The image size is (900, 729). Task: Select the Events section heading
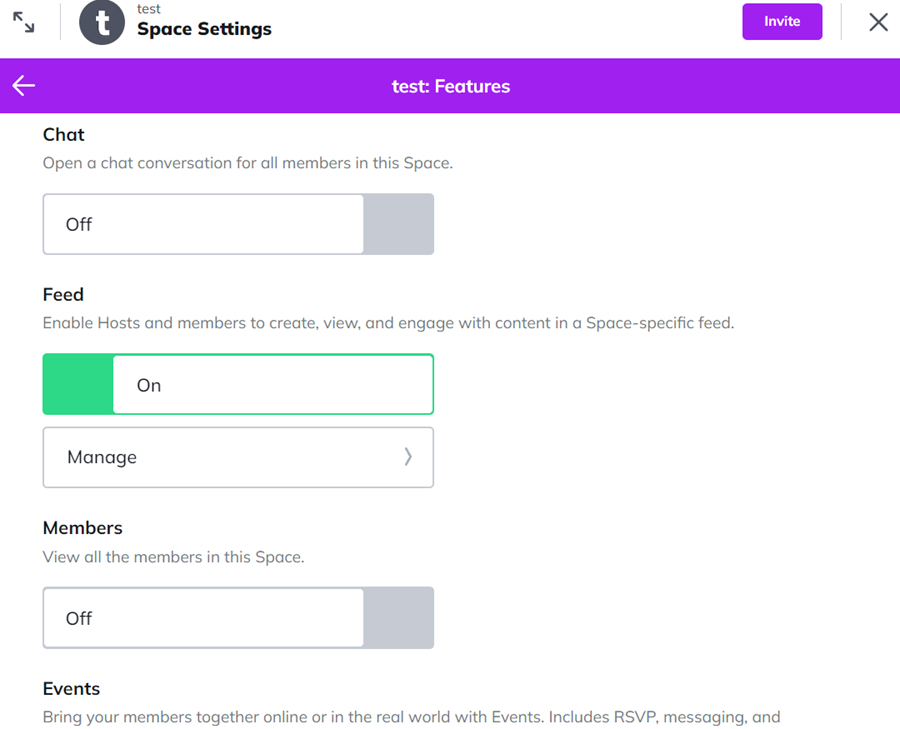pyautogui.click(x=72, y=689)
